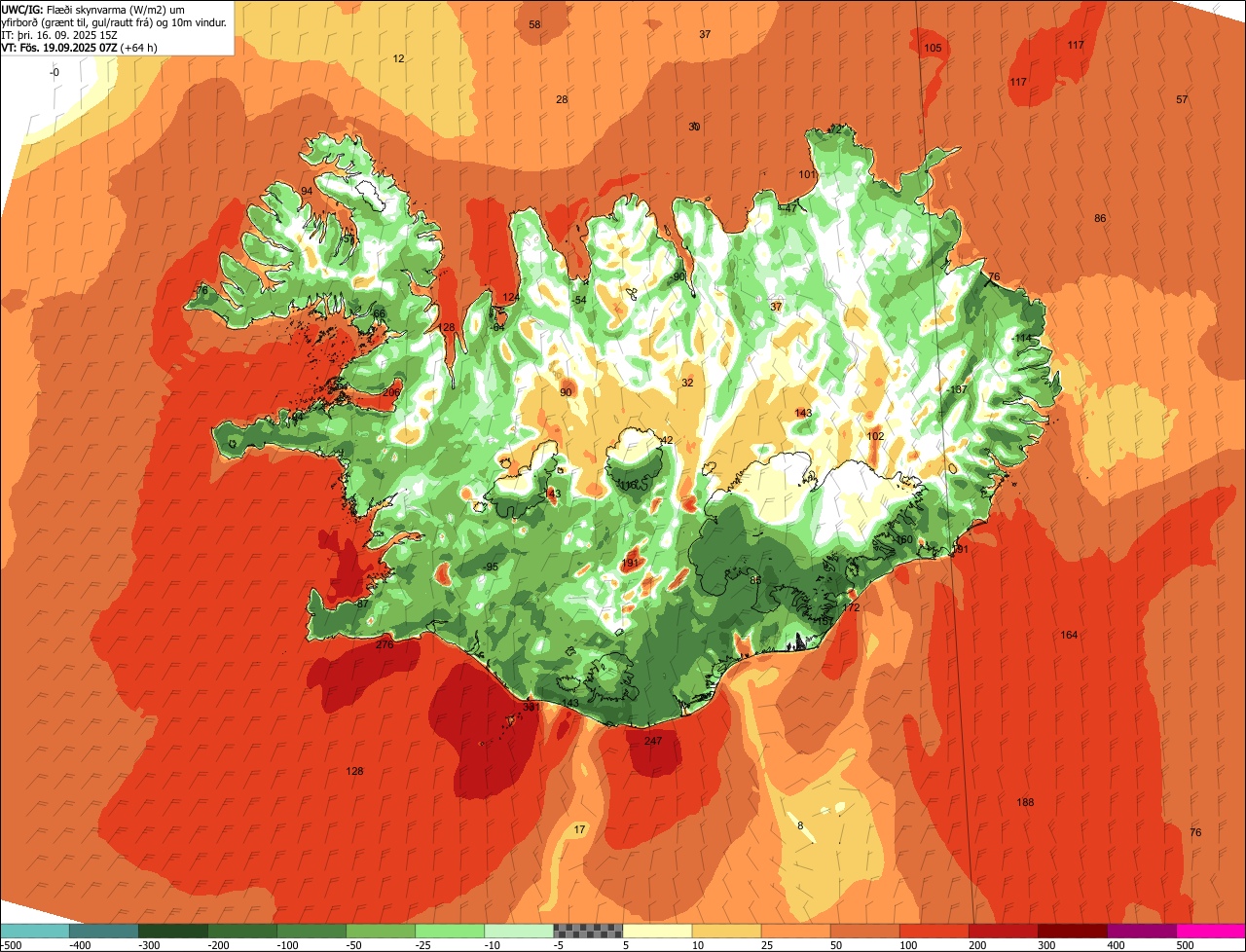This screenshot has width=1246, height=952.
Task: Click the map value 17 south of Iceland
Action: (580, 829)
